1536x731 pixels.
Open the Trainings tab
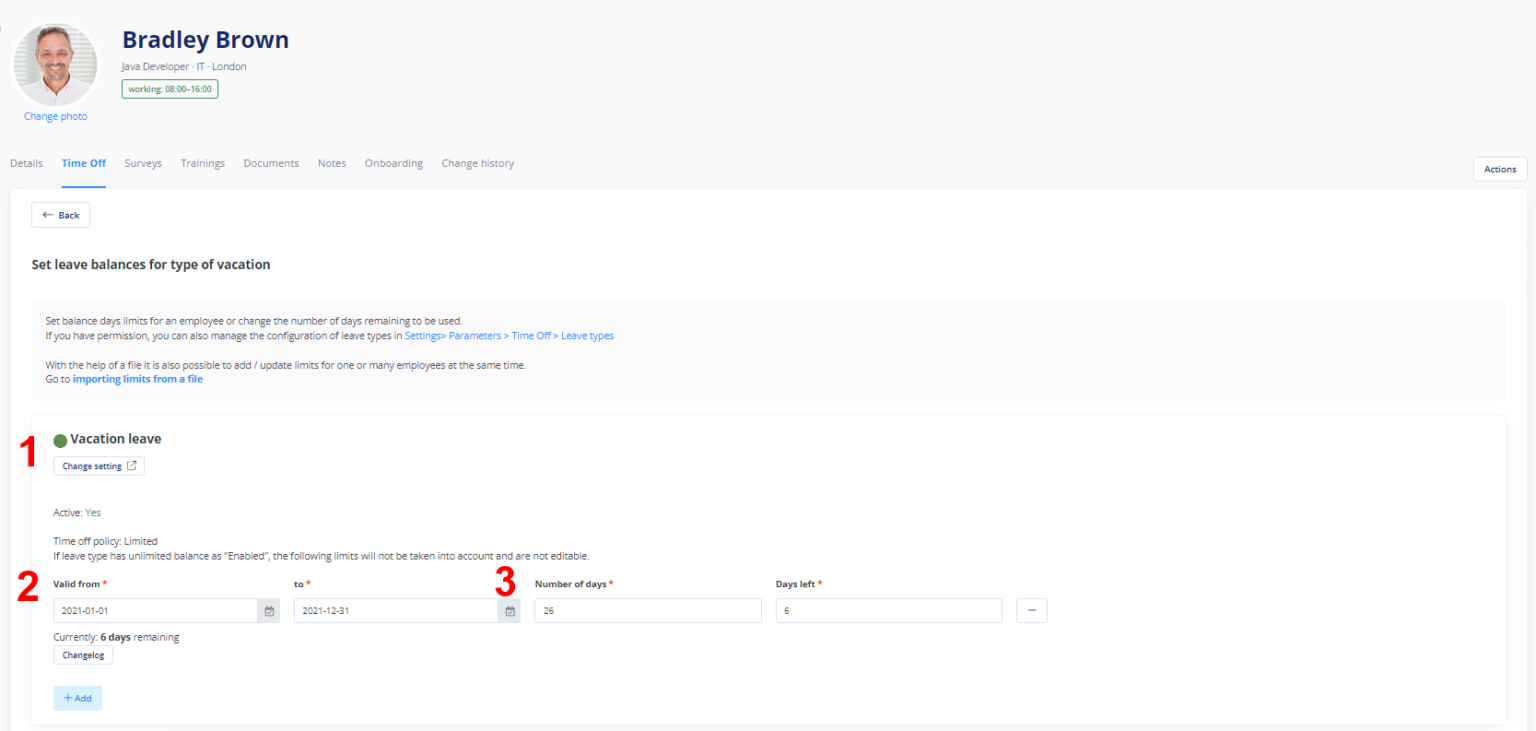pyautogui.click(x=202, y=163)
